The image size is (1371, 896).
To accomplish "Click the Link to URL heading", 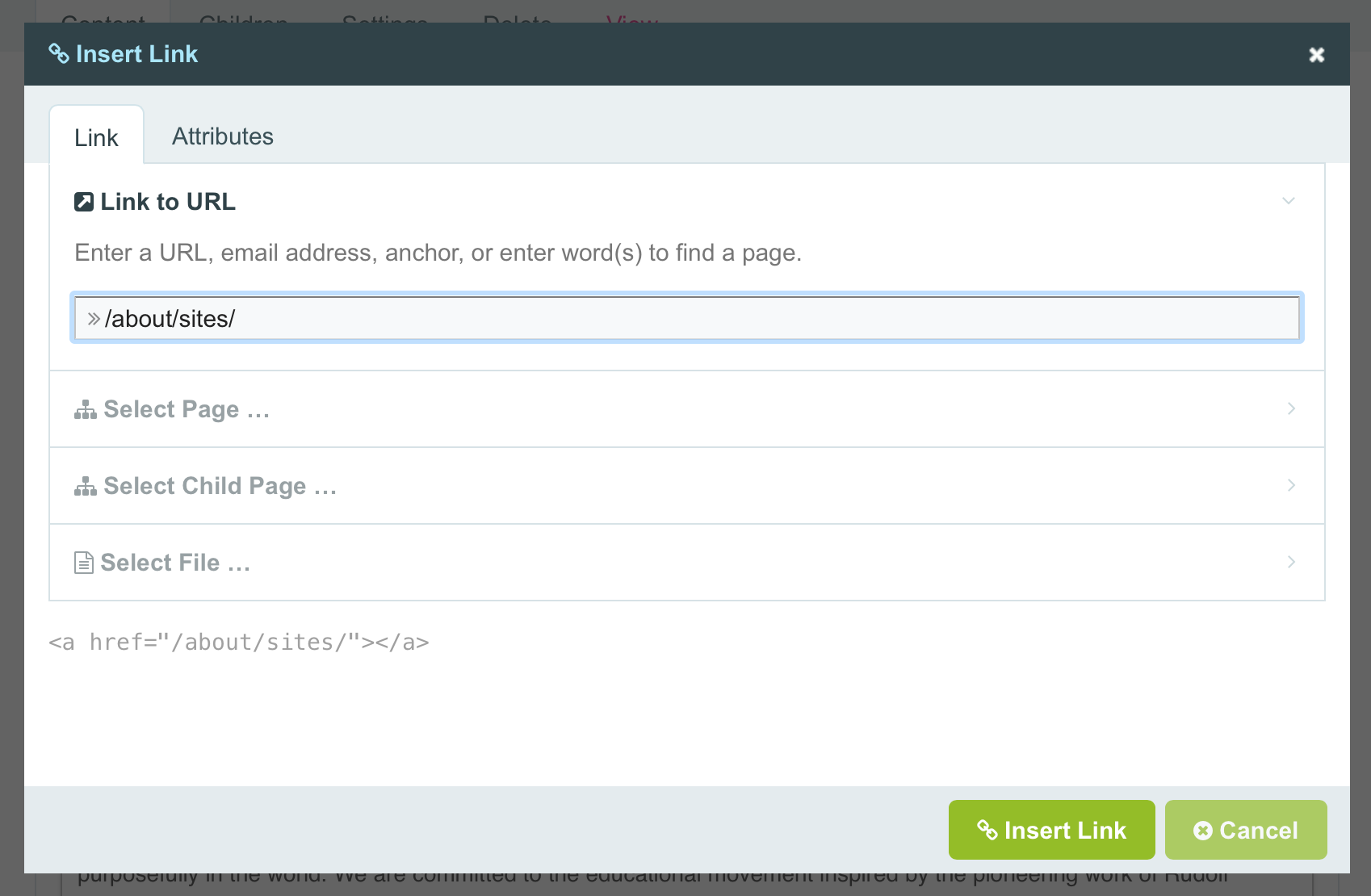I will tap(168, 202).
